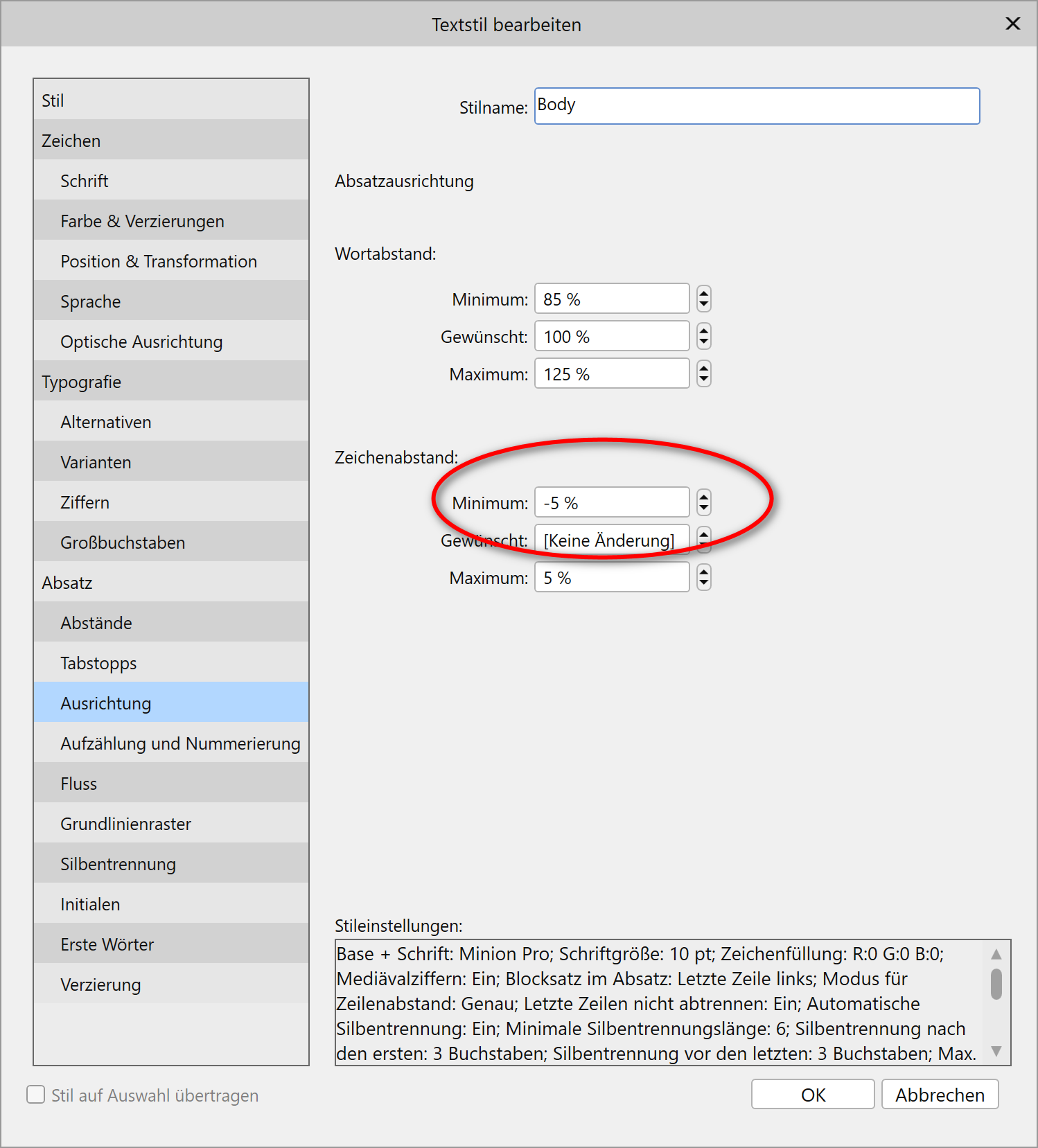Select Initialen entry

point(171,903)
